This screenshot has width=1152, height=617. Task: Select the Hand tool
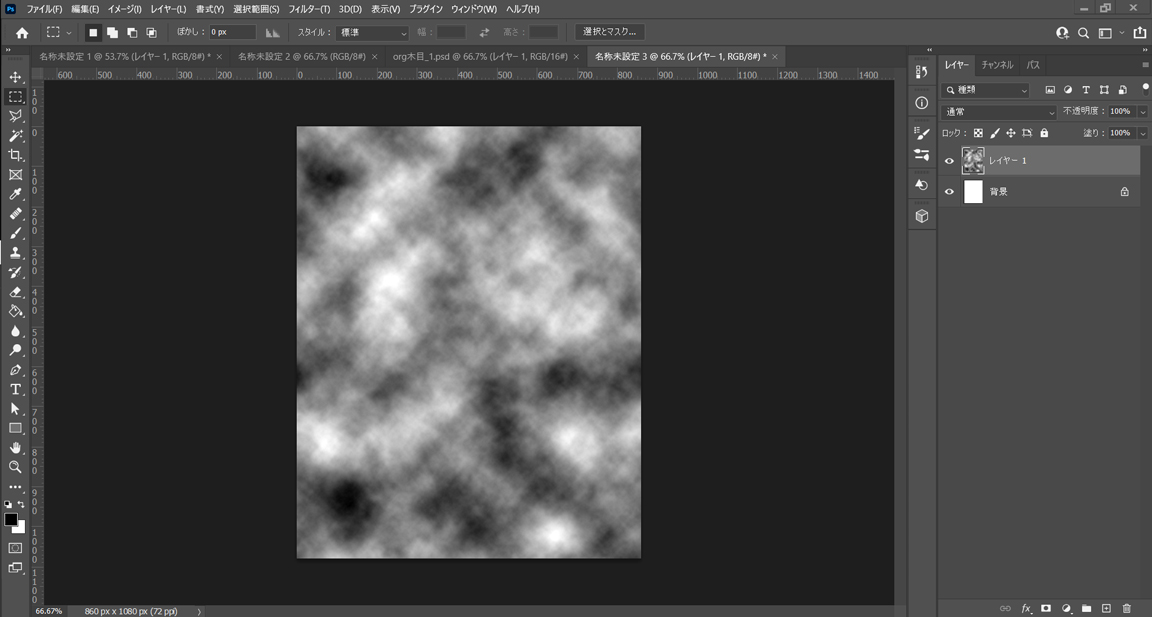click(x=15, y=447)
